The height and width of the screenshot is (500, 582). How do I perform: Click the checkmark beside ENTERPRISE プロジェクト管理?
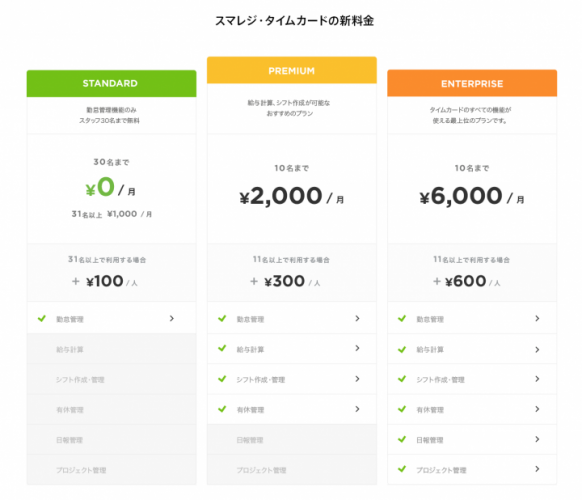point(402,469)
